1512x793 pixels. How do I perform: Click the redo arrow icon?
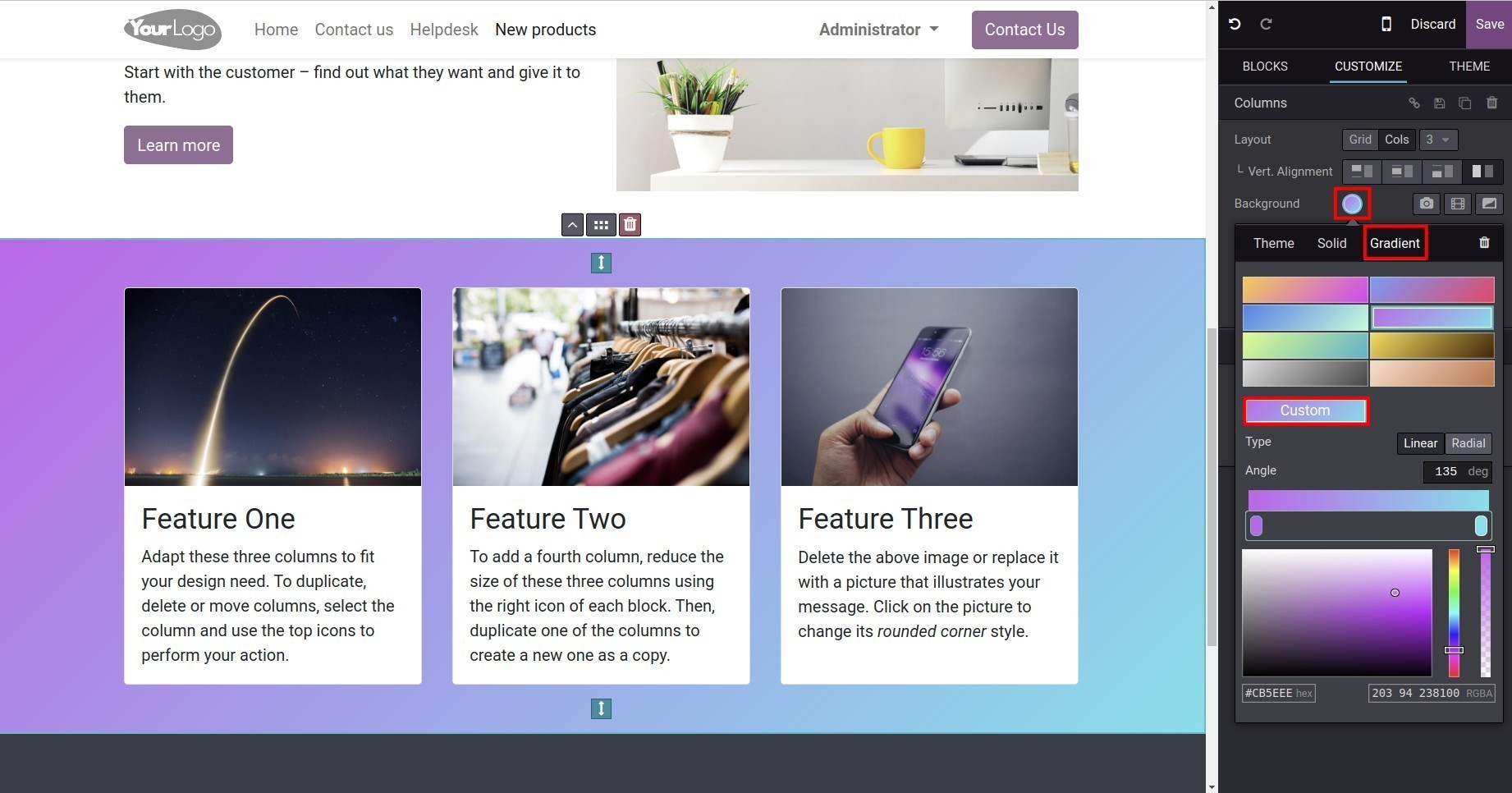tap(1266, 24)
